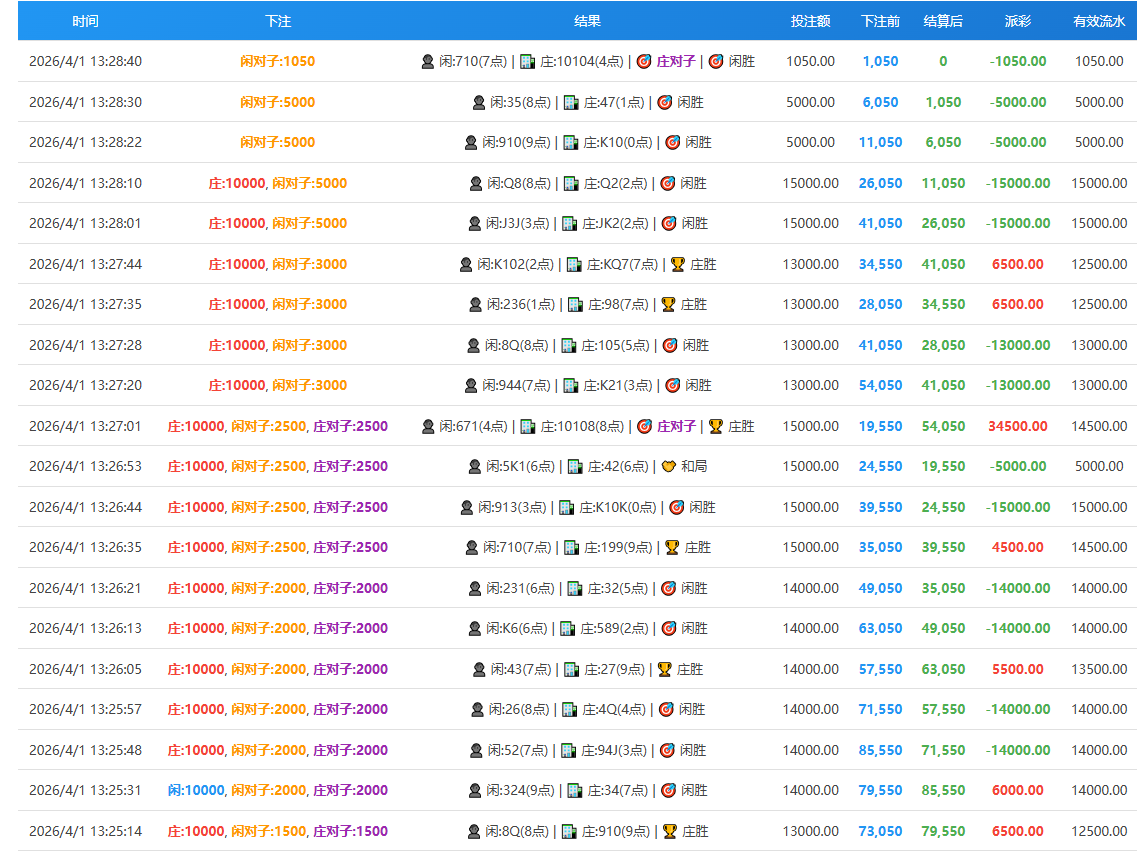Click the target icon beside 闲胜 at 13:28:22

pos(672,142)
